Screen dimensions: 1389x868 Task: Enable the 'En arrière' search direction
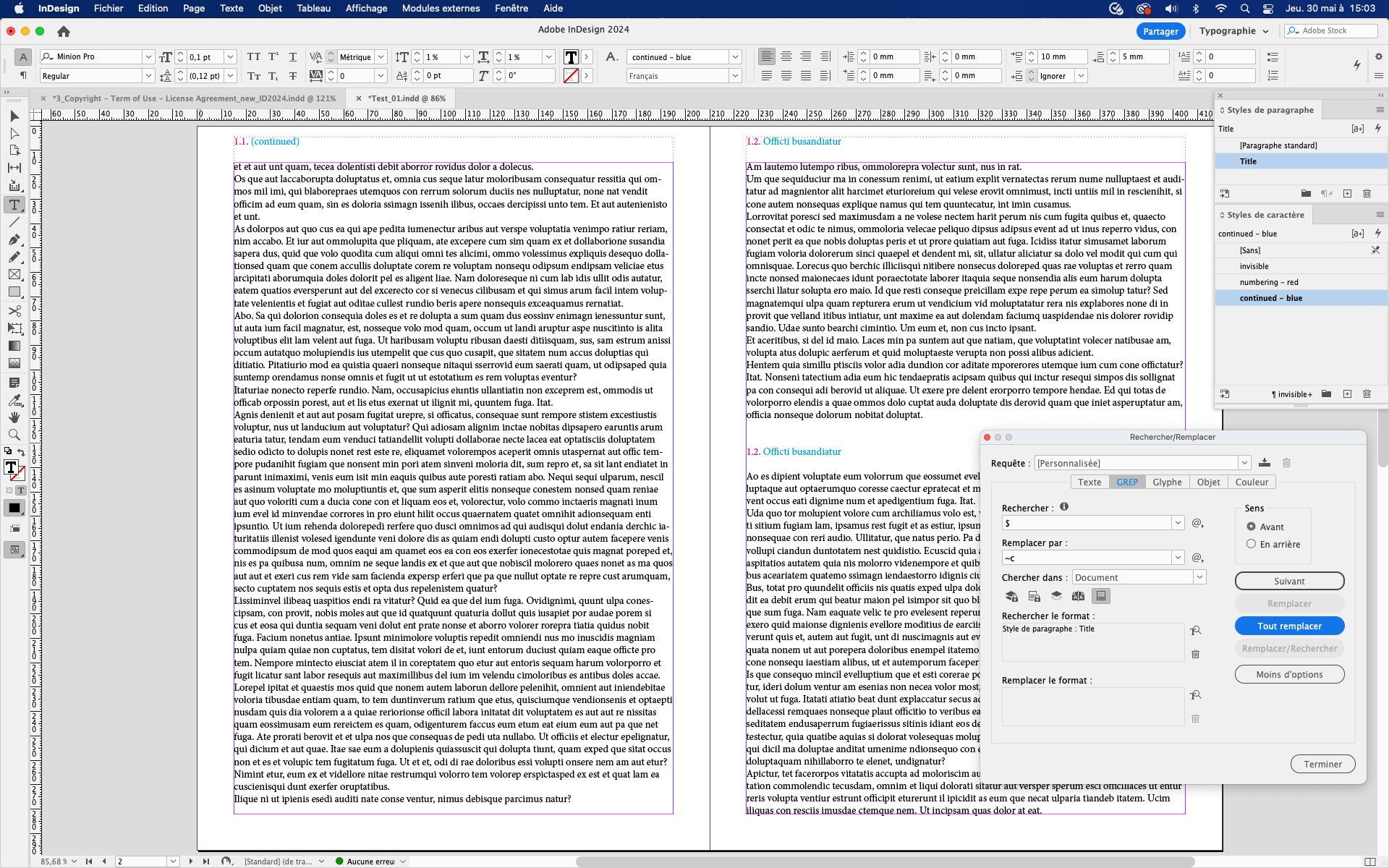pos(1252,544)
